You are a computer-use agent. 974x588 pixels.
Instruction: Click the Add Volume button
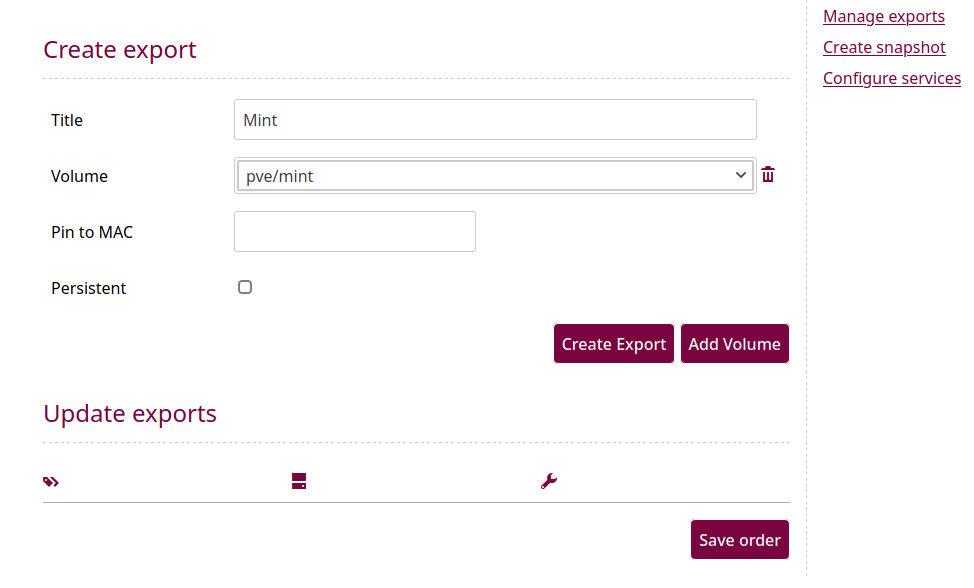pyautogui.click(x=734, y=343)
